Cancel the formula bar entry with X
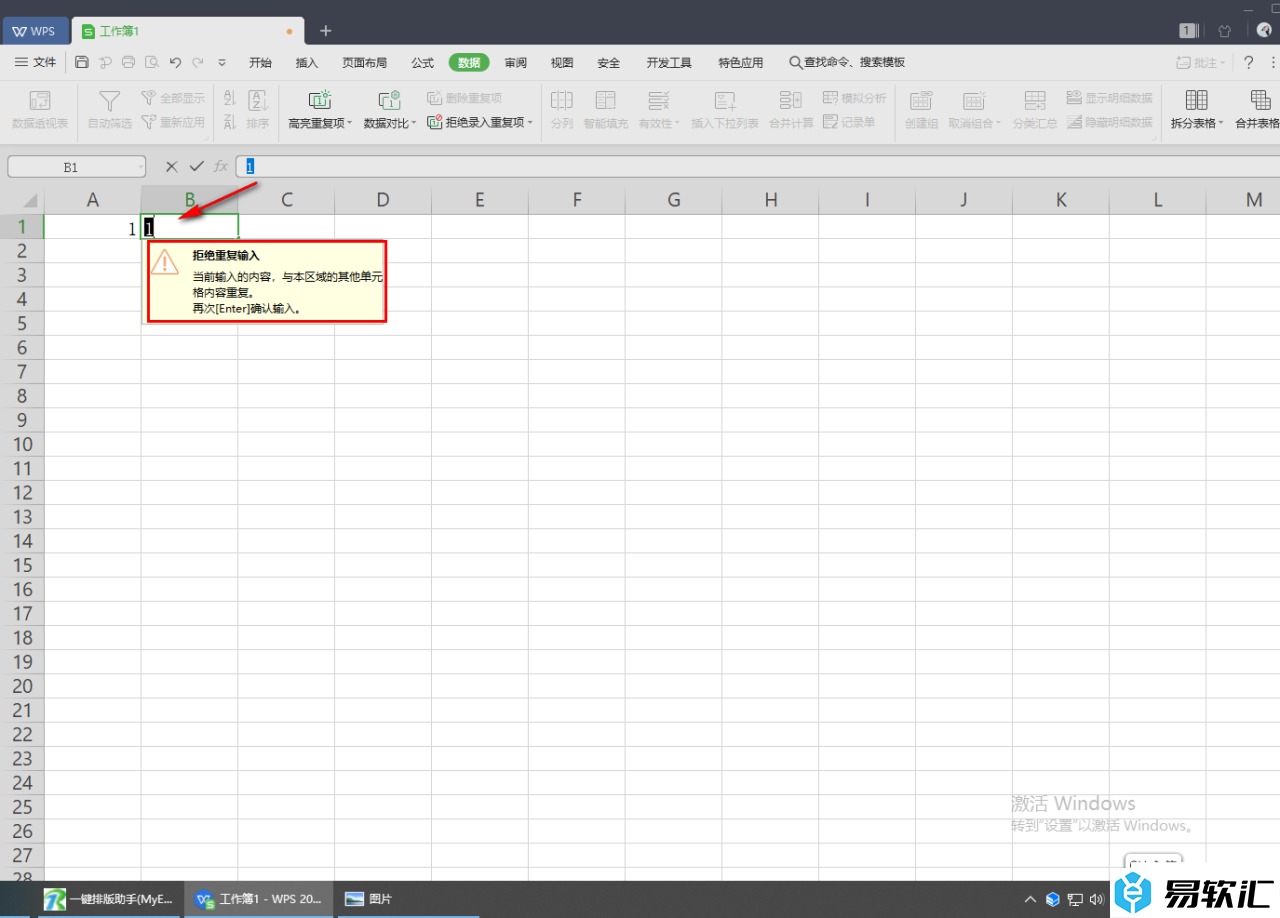 coord(172,166)
